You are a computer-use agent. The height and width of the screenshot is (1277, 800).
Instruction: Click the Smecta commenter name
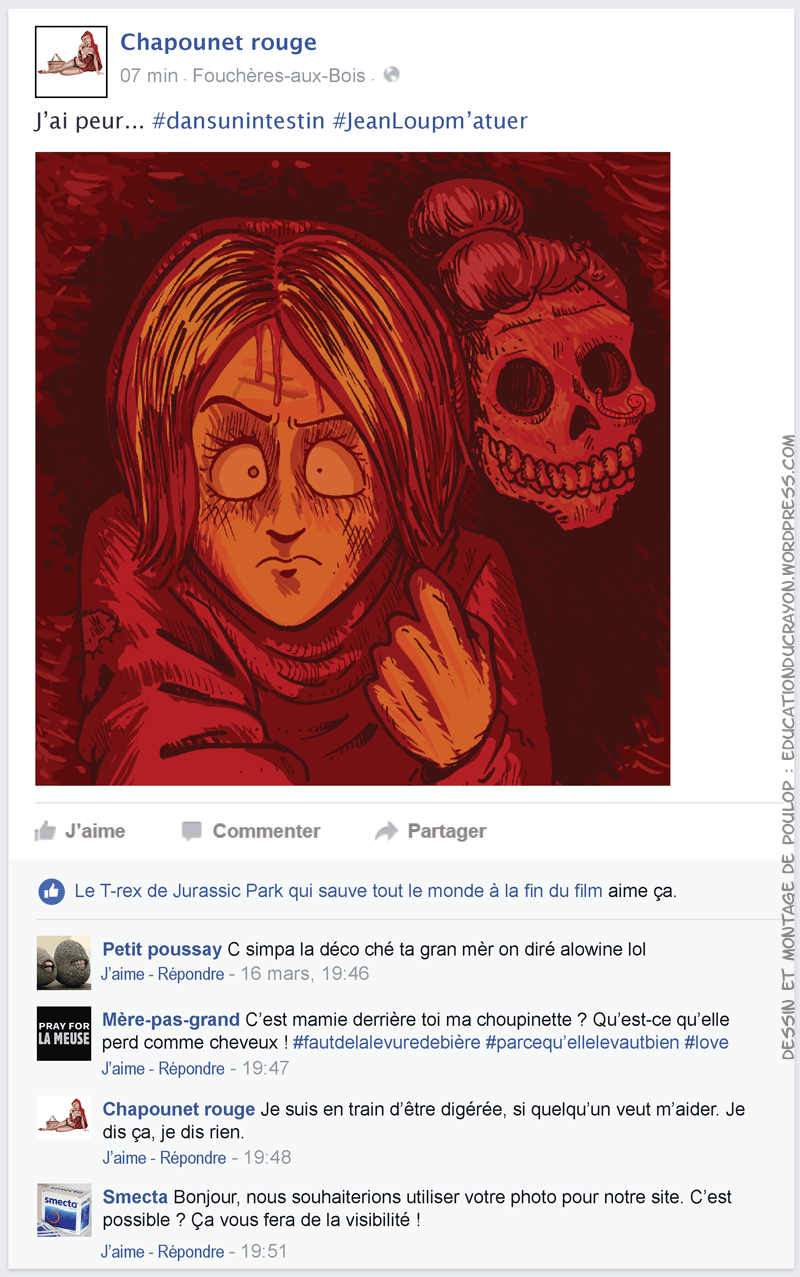[x=136, y=1196]
